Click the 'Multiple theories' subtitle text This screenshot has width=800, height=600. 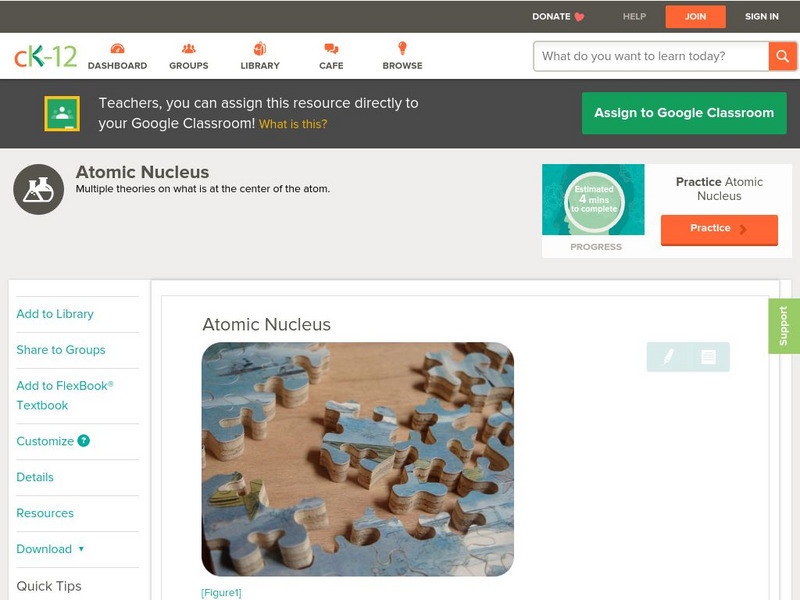[x=203, y=189]
